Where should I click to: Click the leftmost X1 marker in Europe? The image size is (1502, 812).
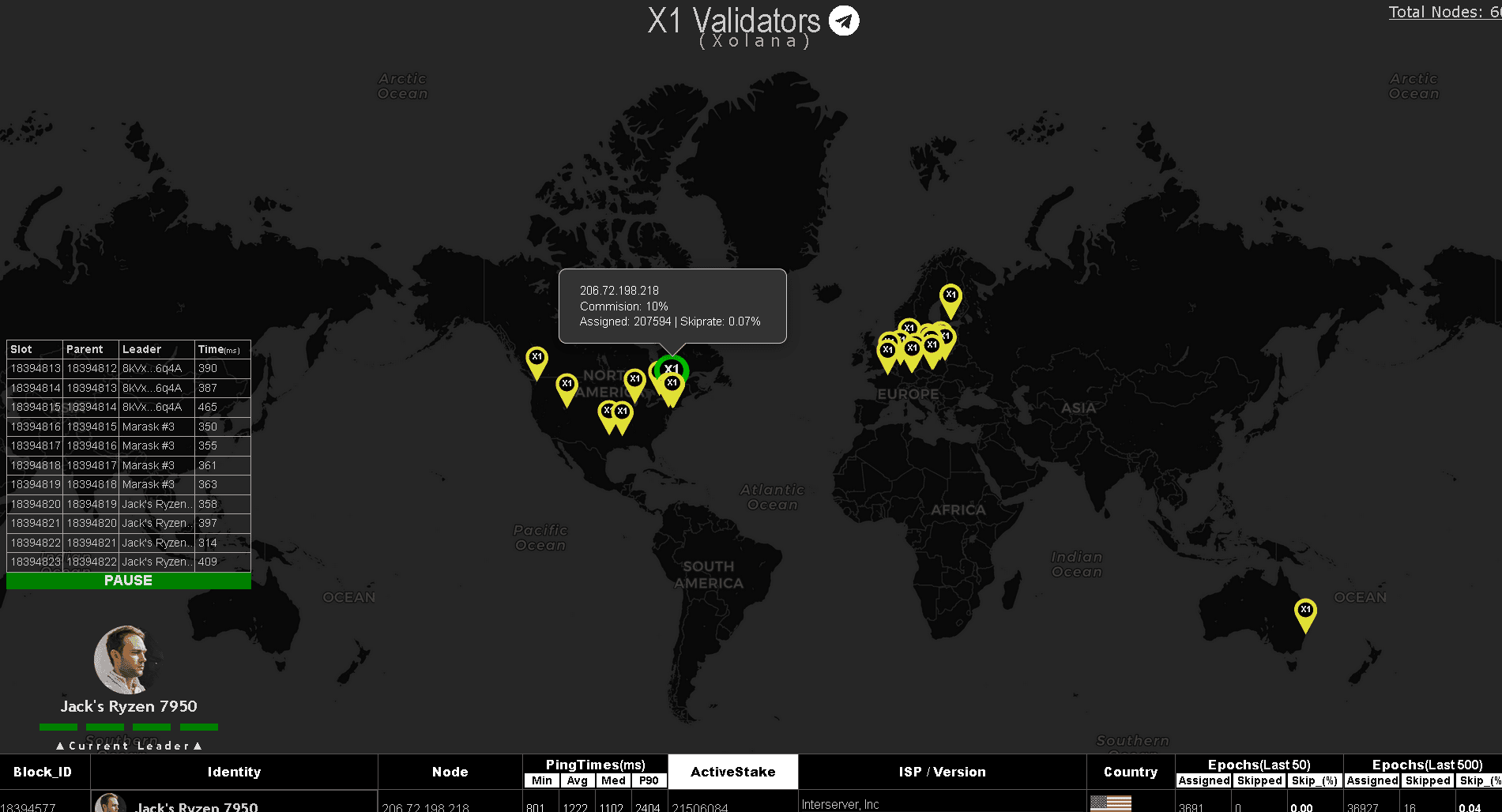click(x=887, y=351)
